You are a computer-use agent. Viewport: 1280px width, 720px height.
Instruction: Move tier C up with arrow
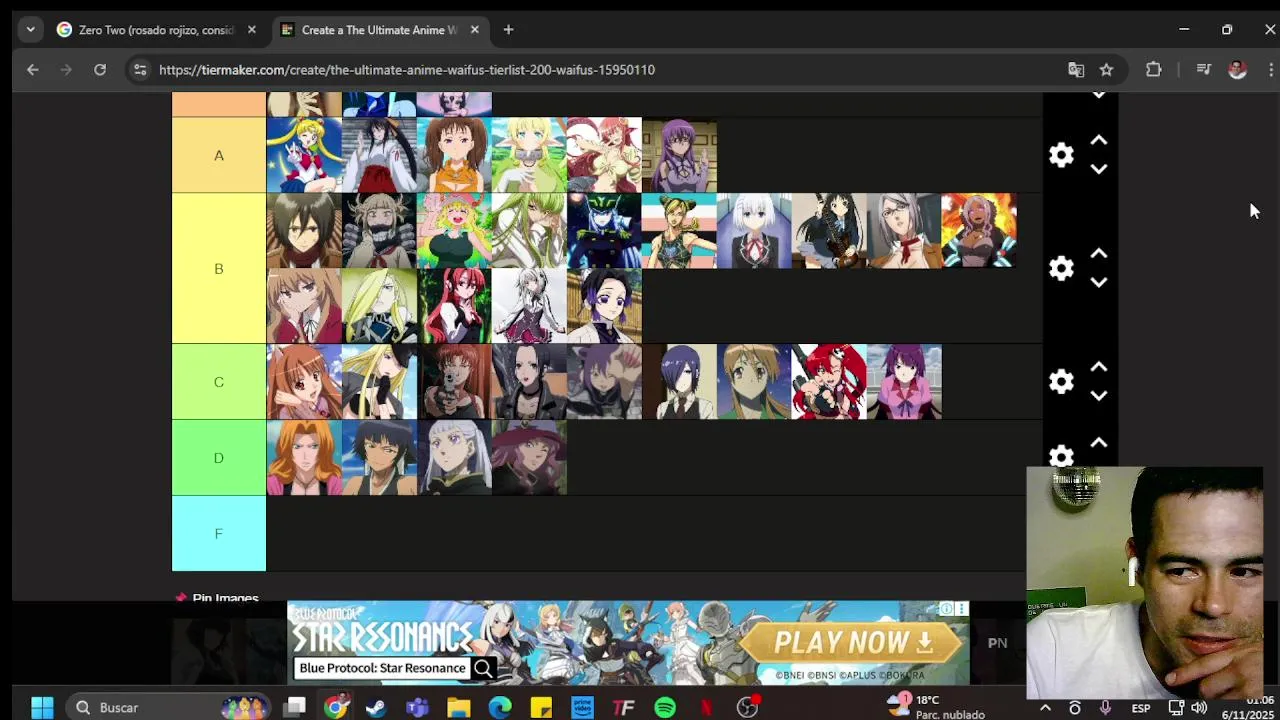(1099, 367)
